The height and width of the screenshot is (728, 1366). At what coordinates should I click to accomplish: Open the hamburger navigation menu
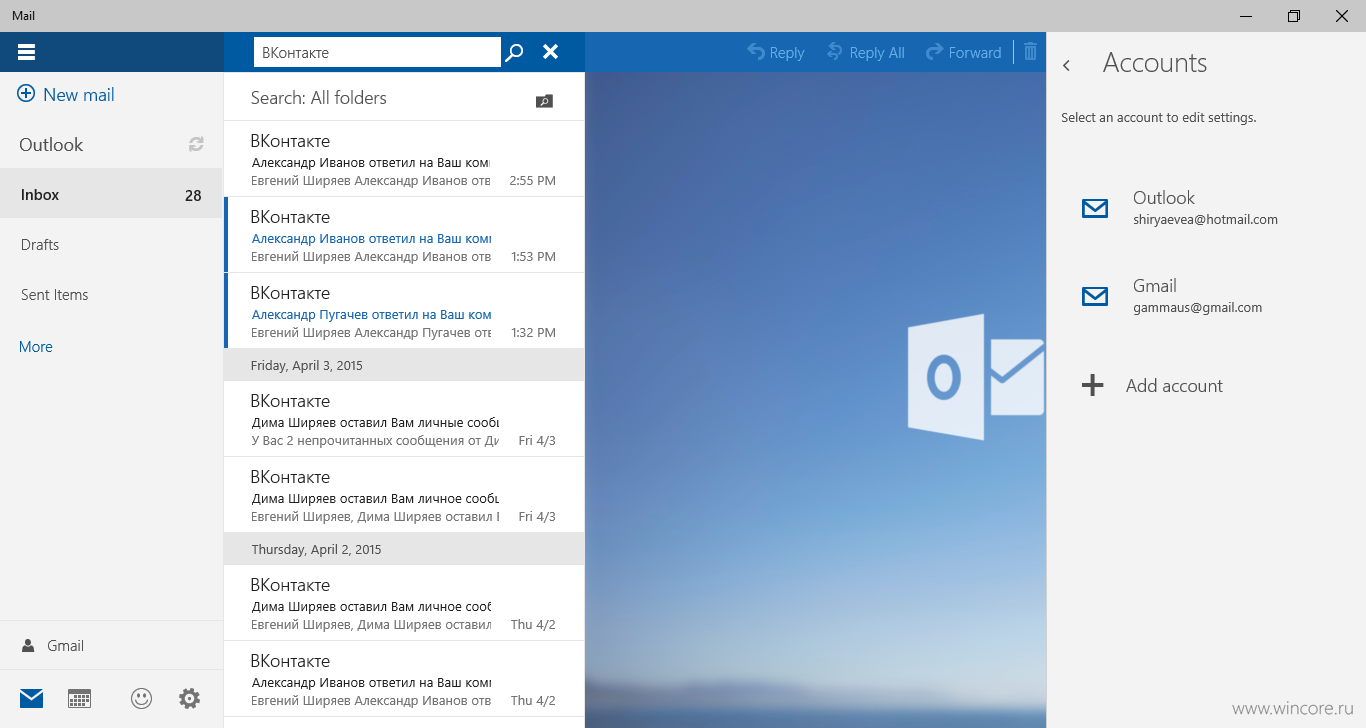(27, 52)
